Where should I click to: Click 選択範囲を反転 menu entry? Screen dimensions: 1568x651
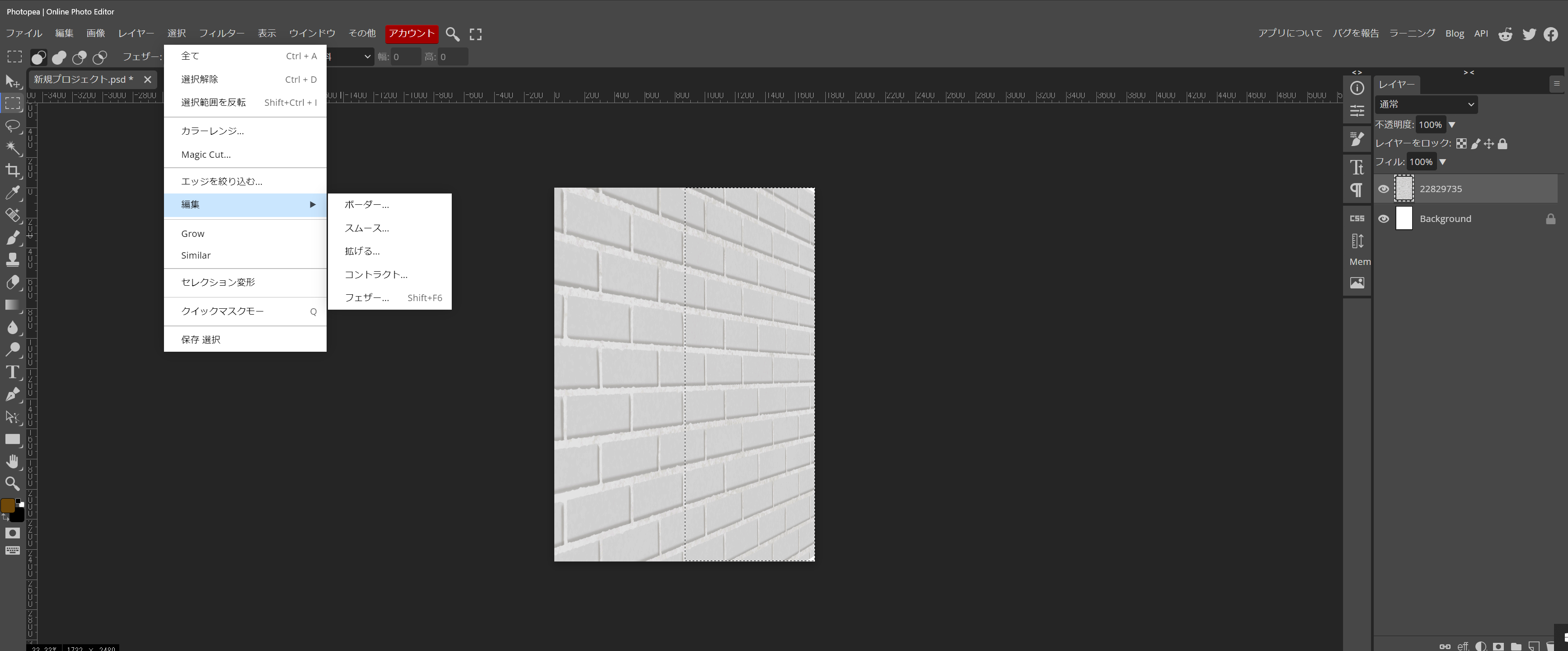click(x=213, y=102)
